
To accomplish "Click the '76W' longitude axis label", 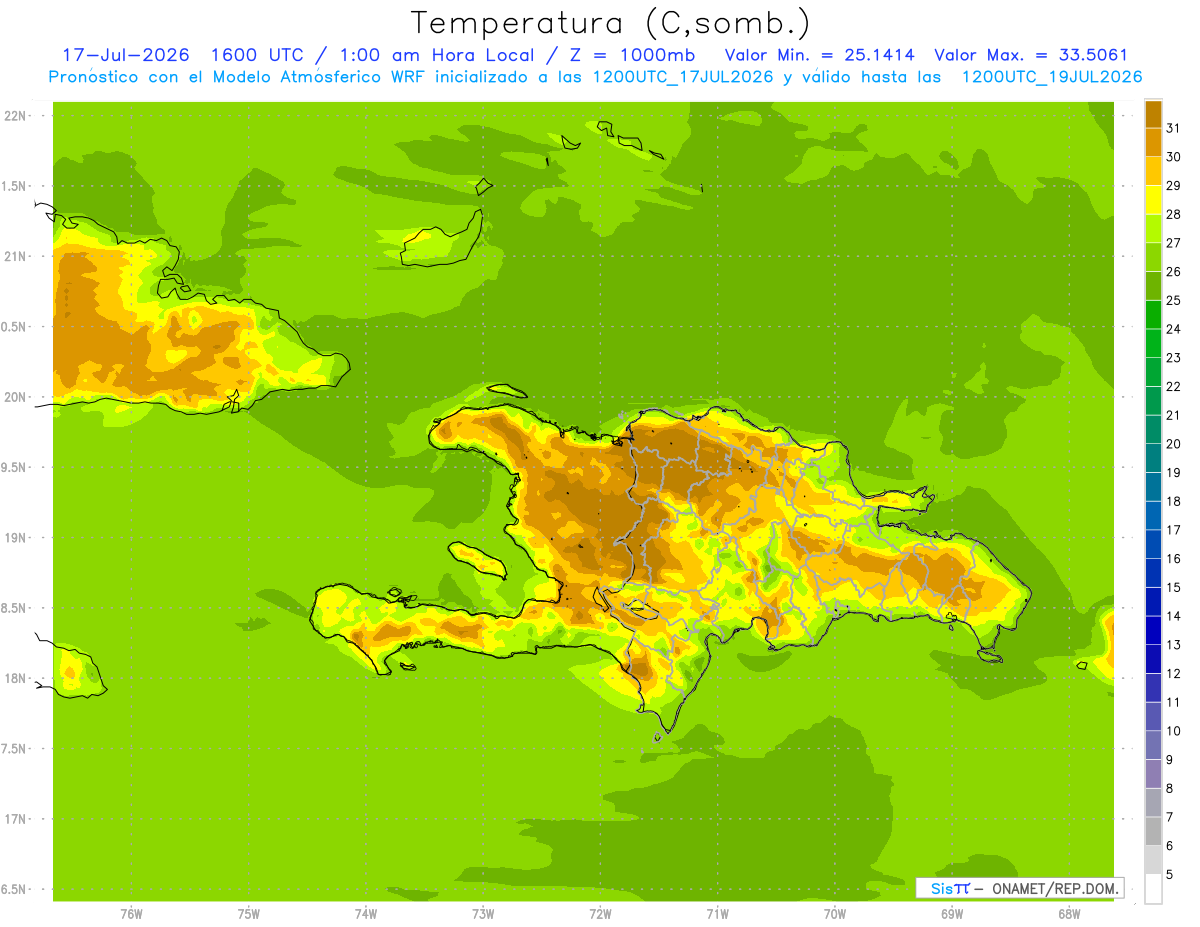I will pos(131,914).
